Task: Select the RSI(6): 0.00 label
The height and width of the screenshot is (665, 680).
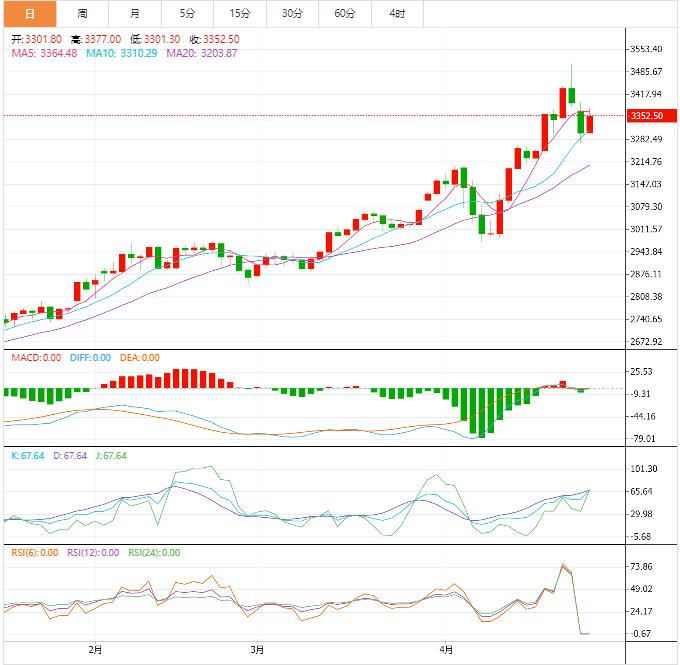Action: pos(35,553)
